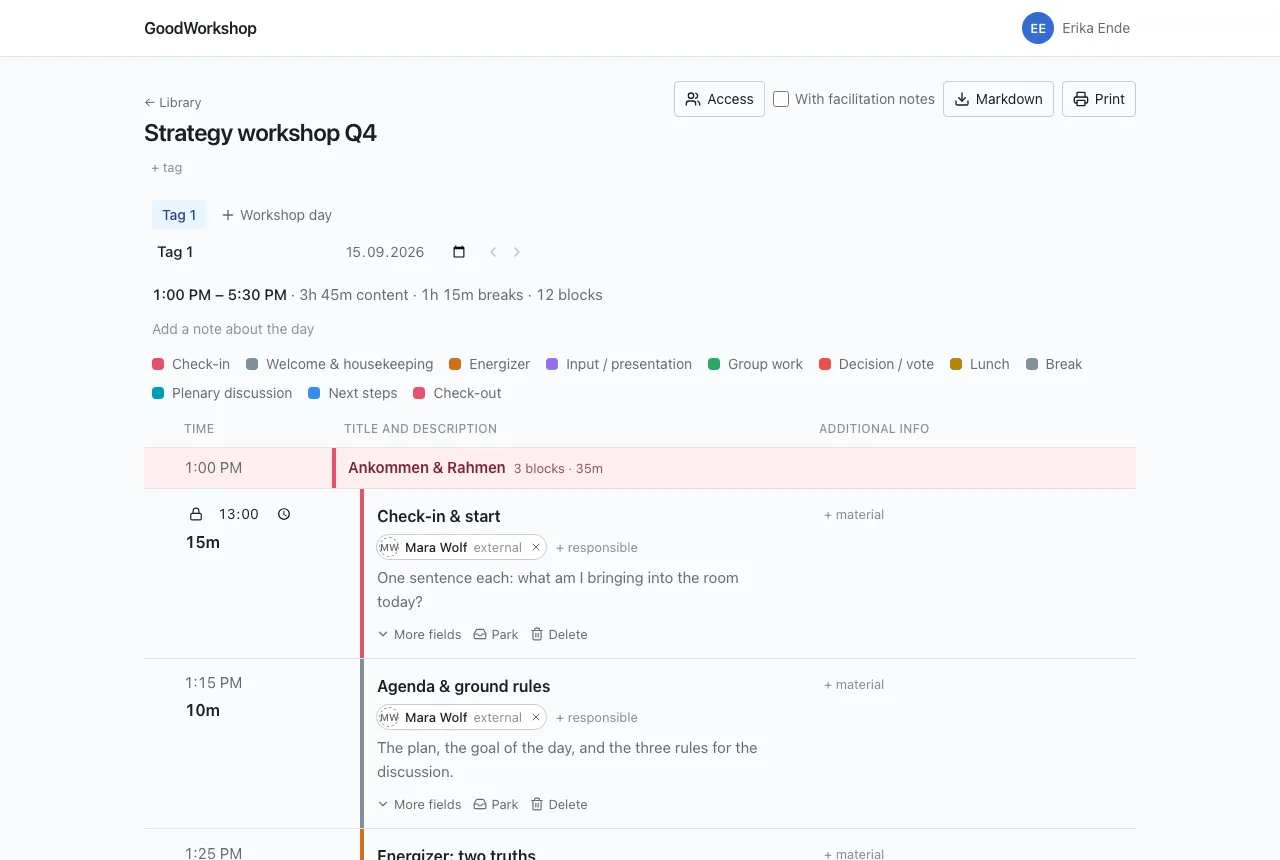Enable With facilitation notes checkbox
This screenshot has width=1280, height=860.
coord(781,99)
